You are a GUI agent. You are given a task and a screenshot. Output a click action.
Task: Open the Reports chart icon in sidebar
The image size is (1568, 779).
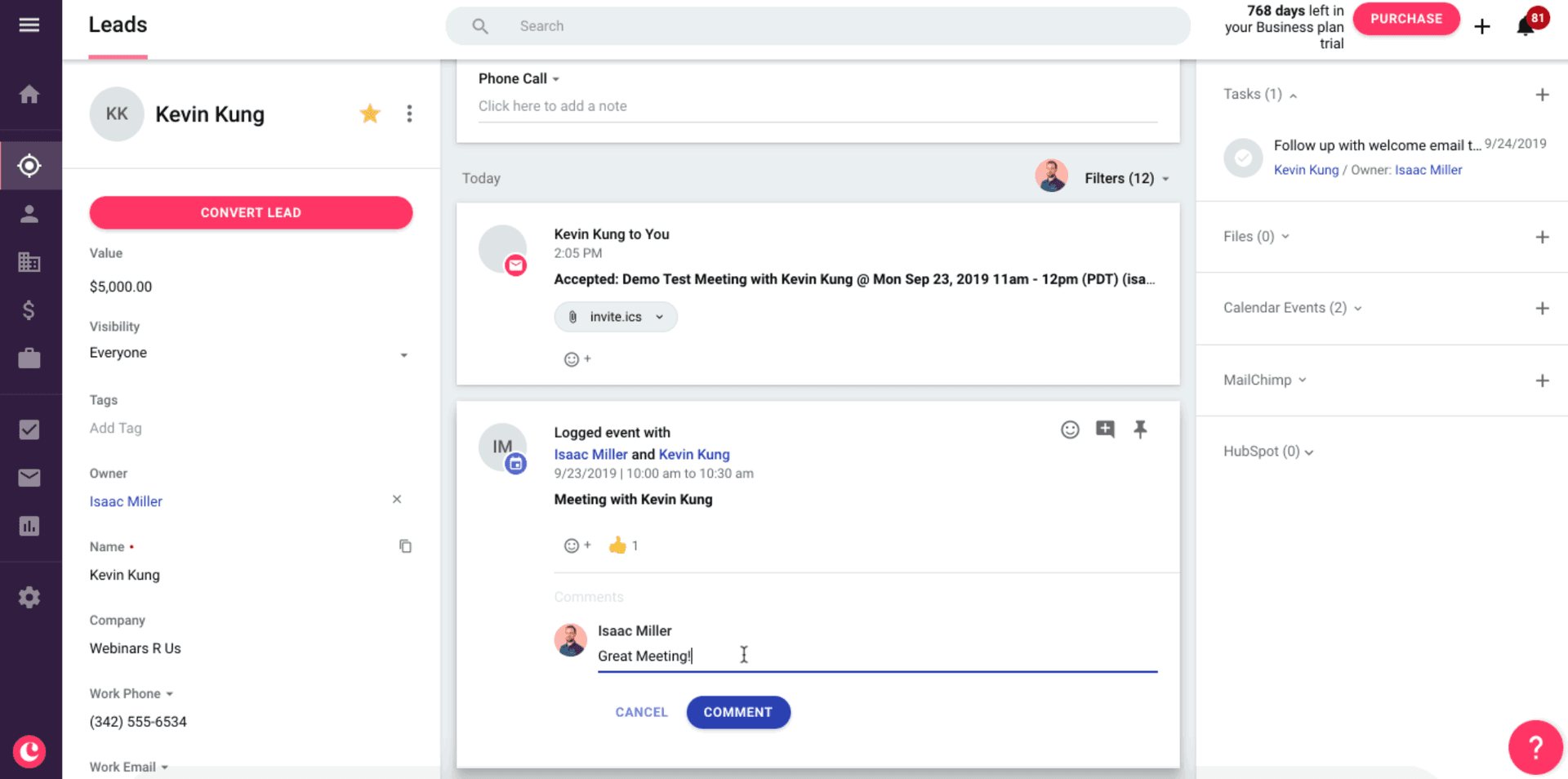(x=29, y=526)
